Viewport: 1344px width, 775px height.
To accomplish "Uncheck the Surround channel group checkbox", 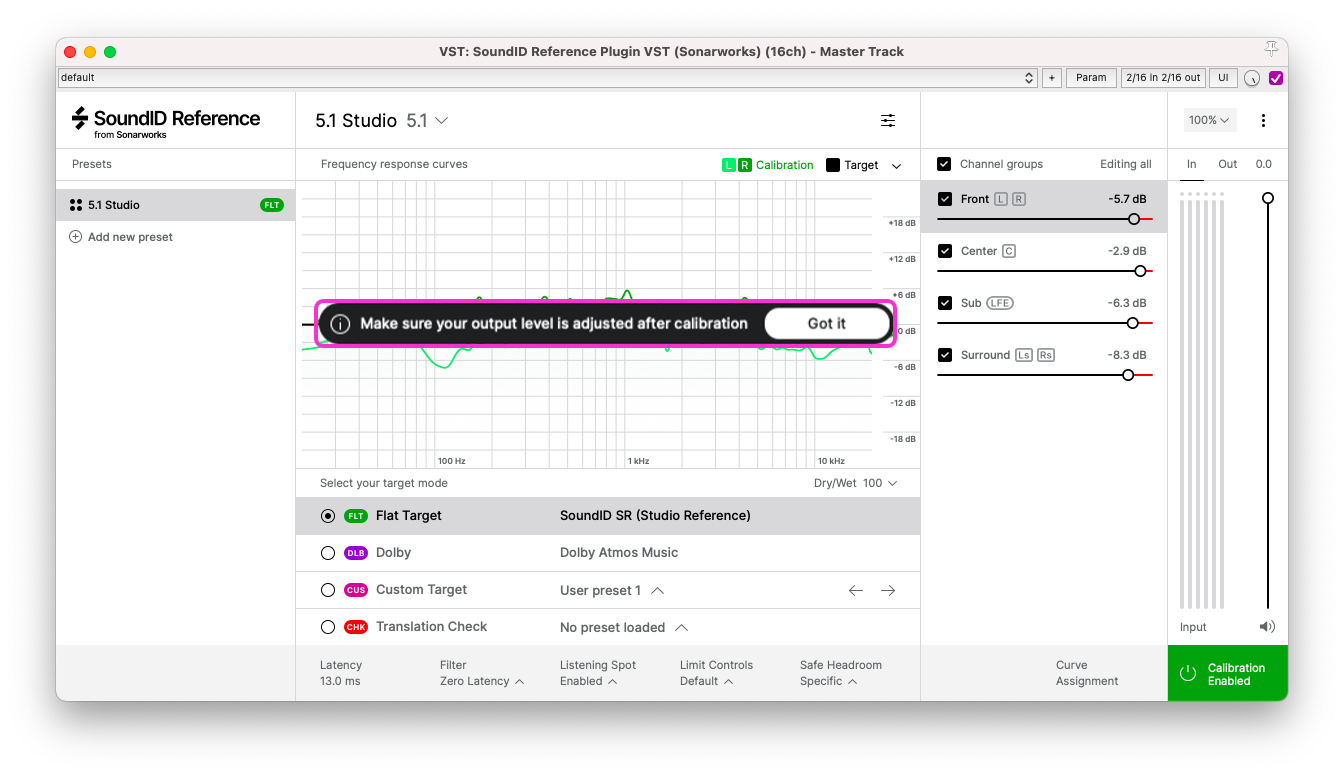I will [x=945, y=355].
